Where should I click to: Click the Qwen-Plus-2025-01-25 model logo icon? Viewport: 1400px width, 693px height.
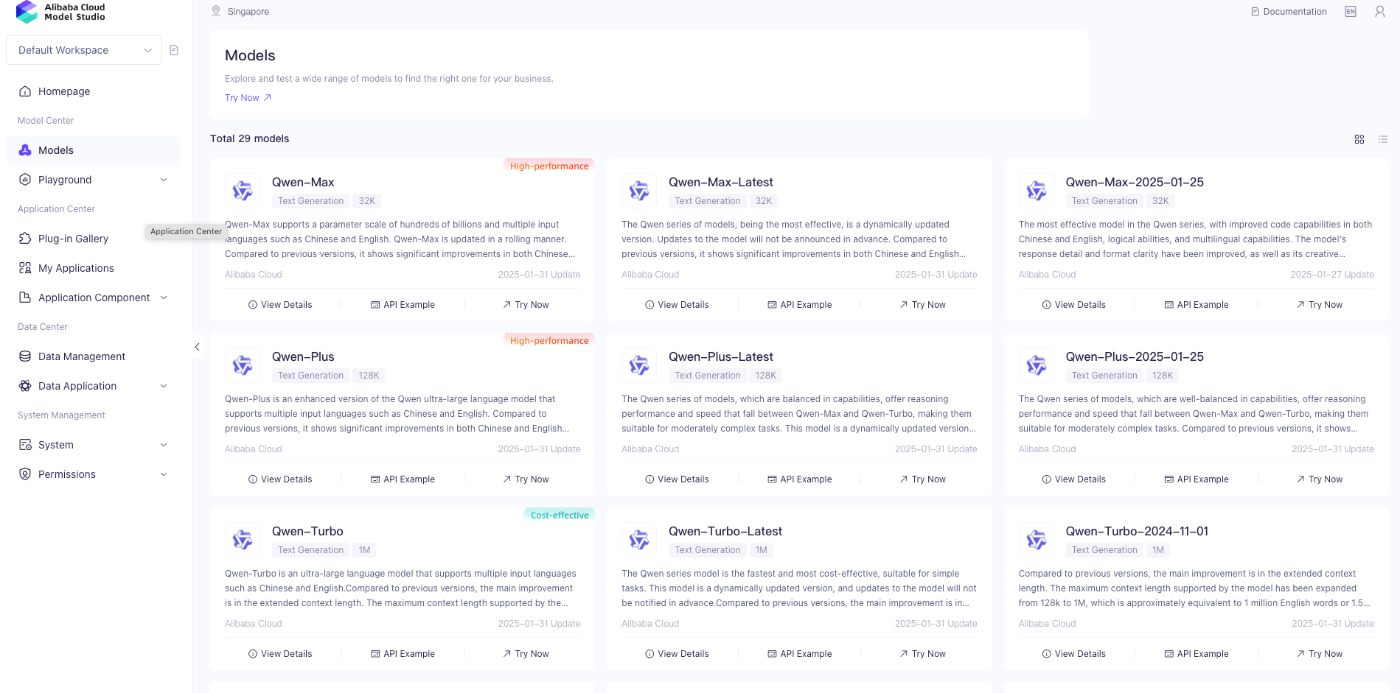[x=1036, y=365]
